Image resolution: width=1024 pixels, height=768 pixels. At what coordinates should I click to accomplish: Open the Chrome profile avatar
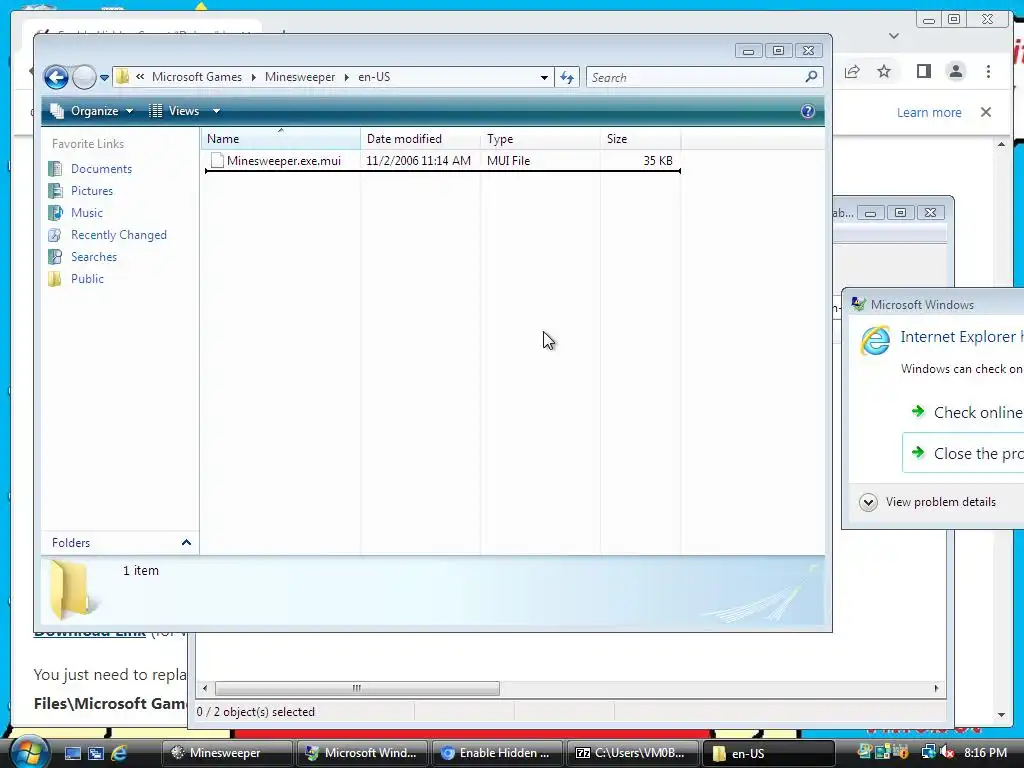(x=955, y=71)
